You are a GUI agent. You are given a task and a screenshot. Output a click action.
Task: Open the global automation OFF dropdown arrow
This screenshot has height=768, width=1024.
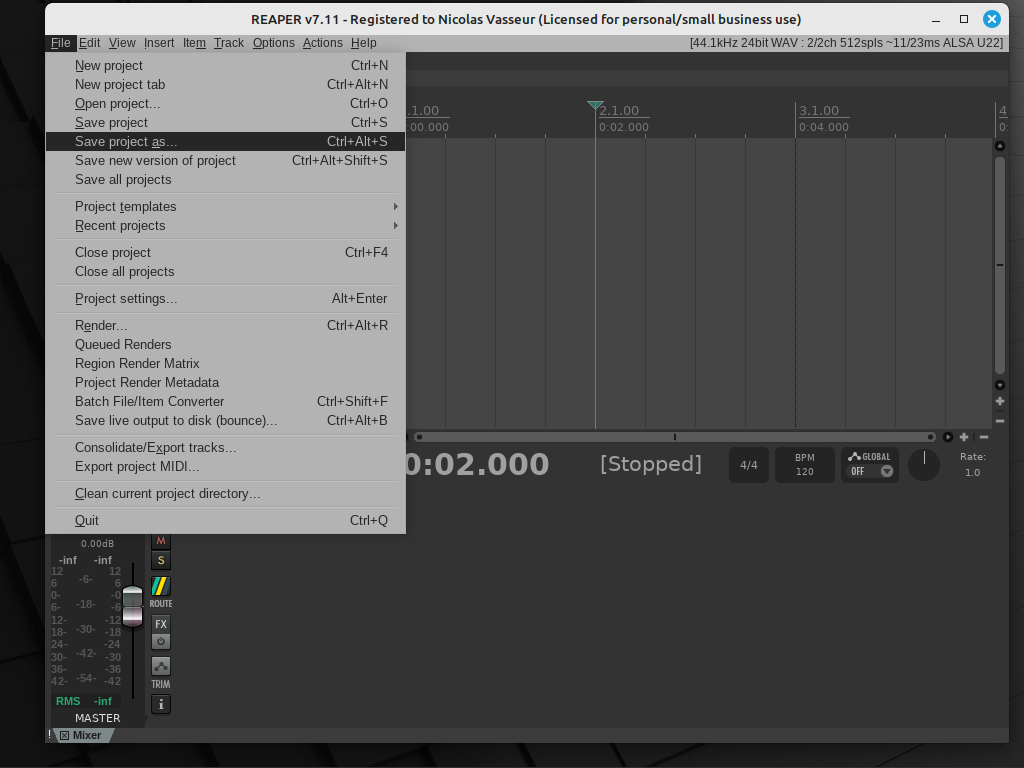(886, 472)
